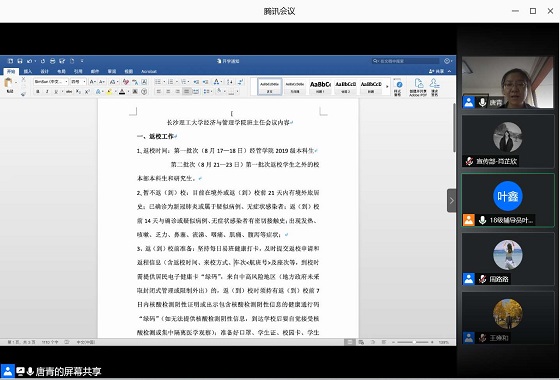The width and height of the screenshot is (560, 380).
Task: Click the 共享 Share button in Word
Action: click(x=437, y=71)
